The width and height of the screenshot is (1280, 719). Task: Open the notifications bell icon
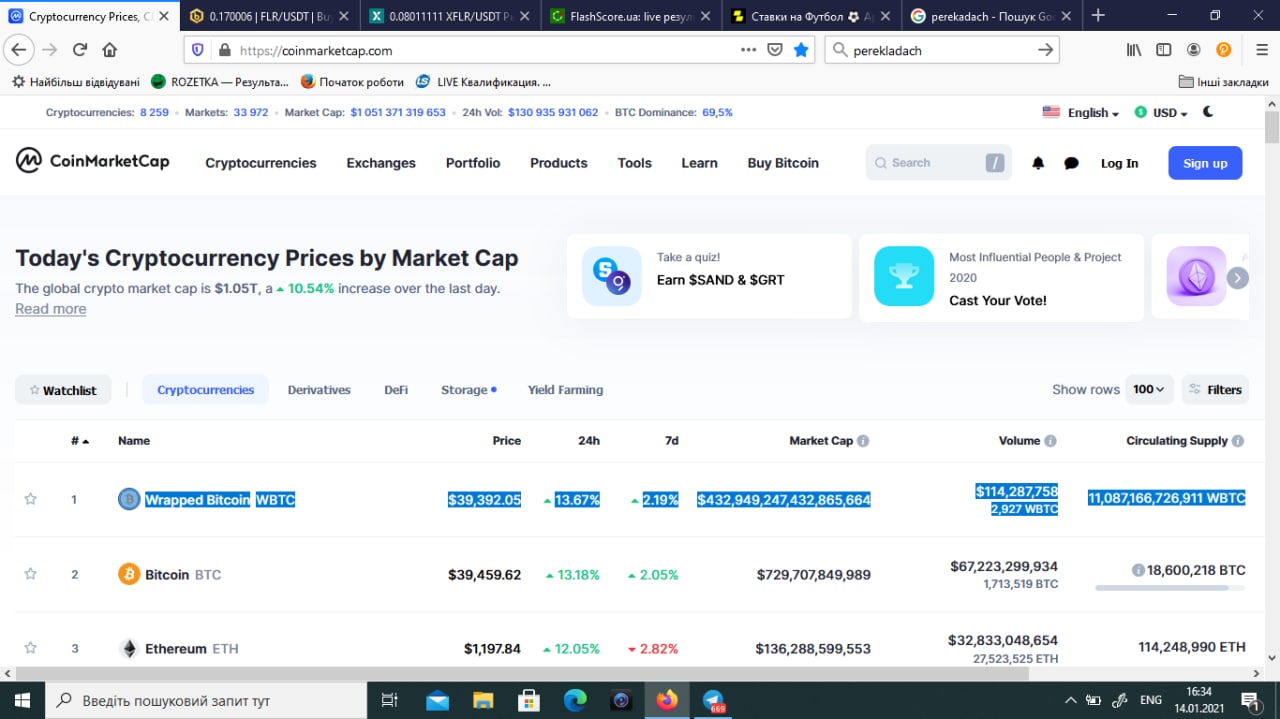(x=1038, y=163)
